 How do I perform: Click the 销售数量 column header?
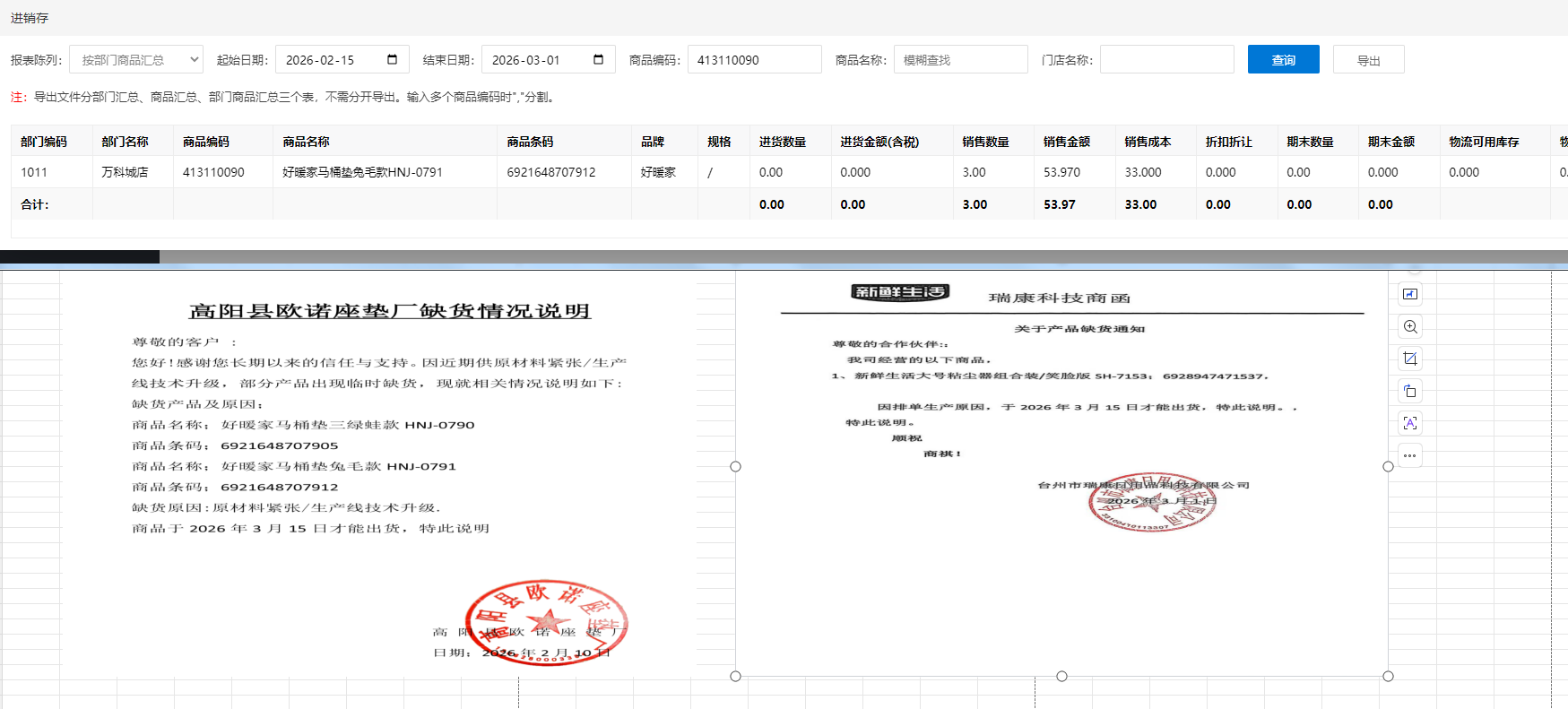[x=985, y=142]
